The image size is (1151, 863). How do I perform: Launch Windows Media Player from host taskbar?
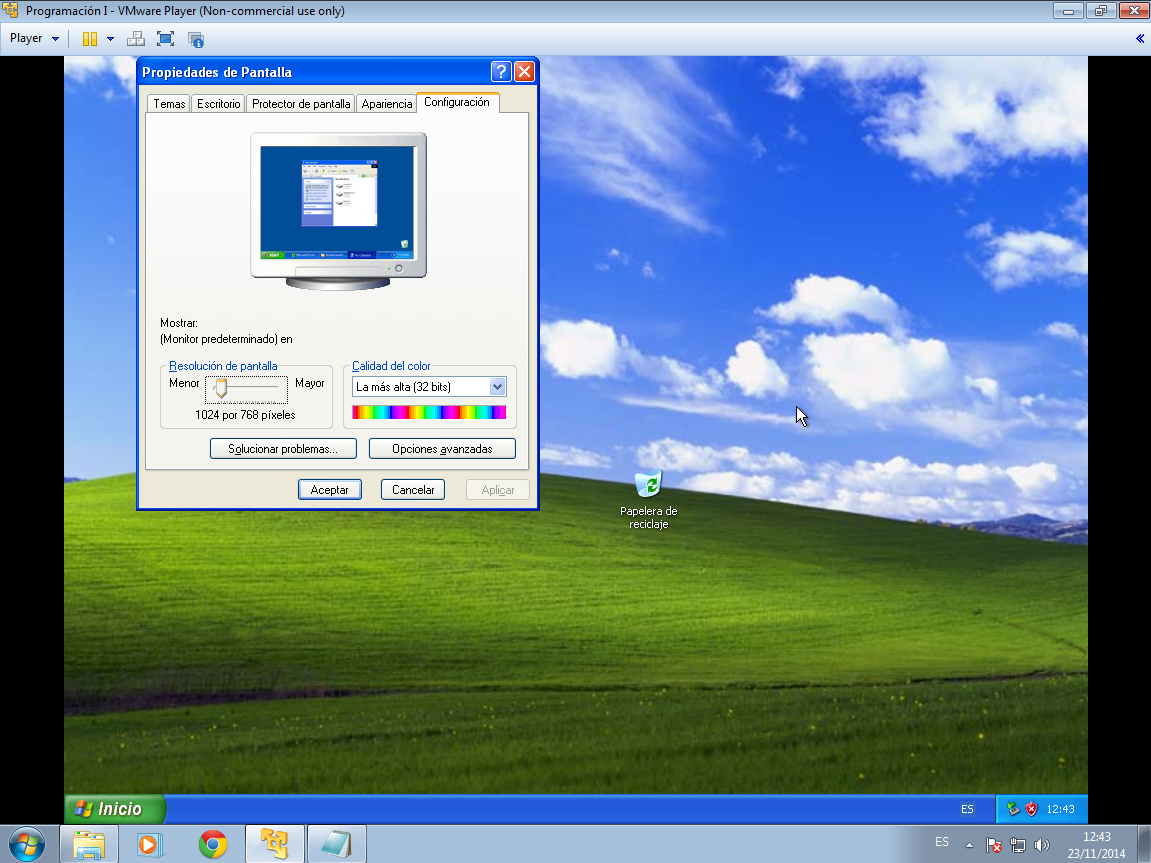pos(150,845)
